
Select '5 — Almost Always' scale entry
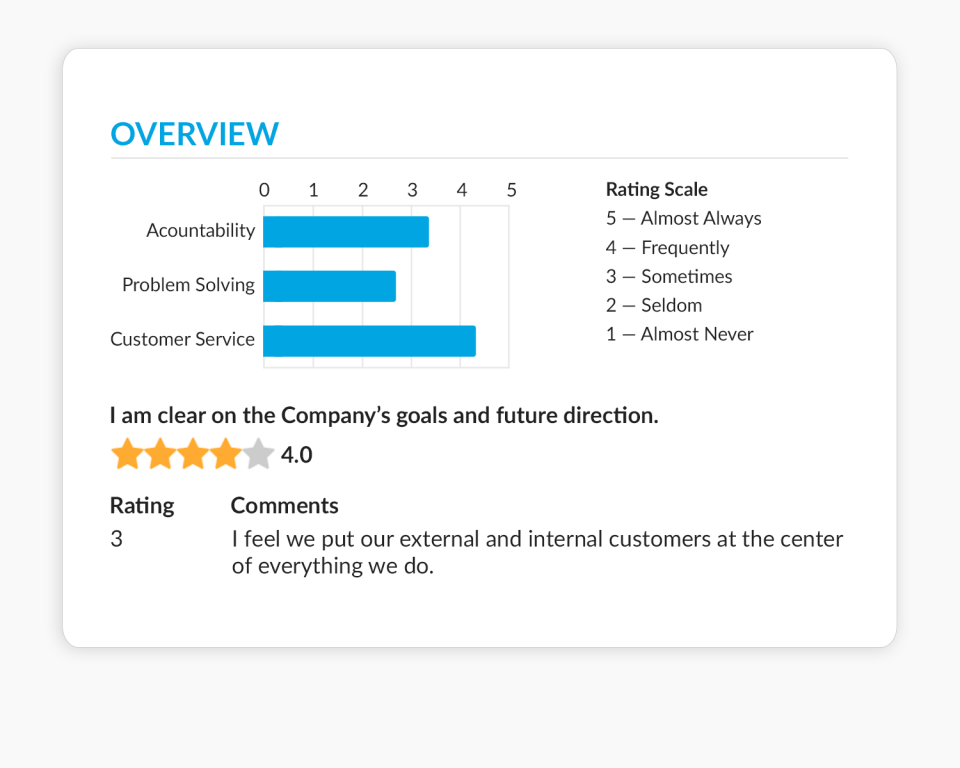coord(683,218)
